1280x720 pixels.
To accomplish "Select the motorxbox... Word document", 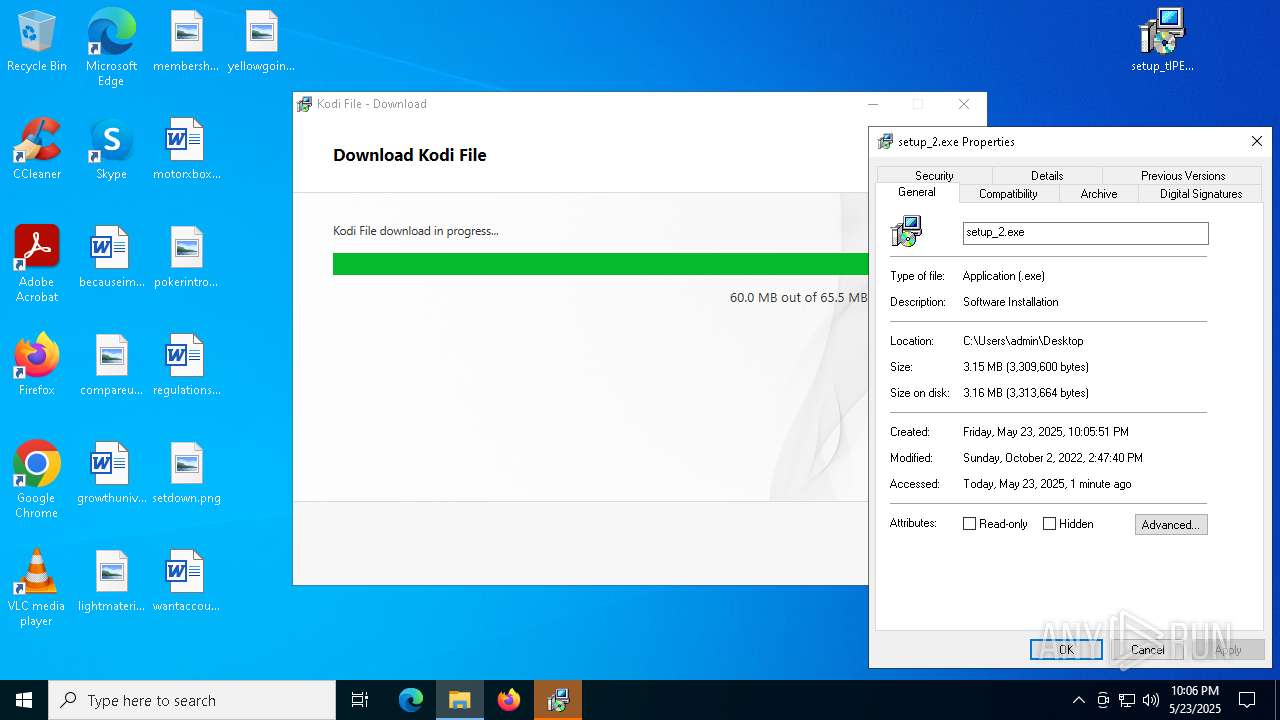I will pos(186,150).
